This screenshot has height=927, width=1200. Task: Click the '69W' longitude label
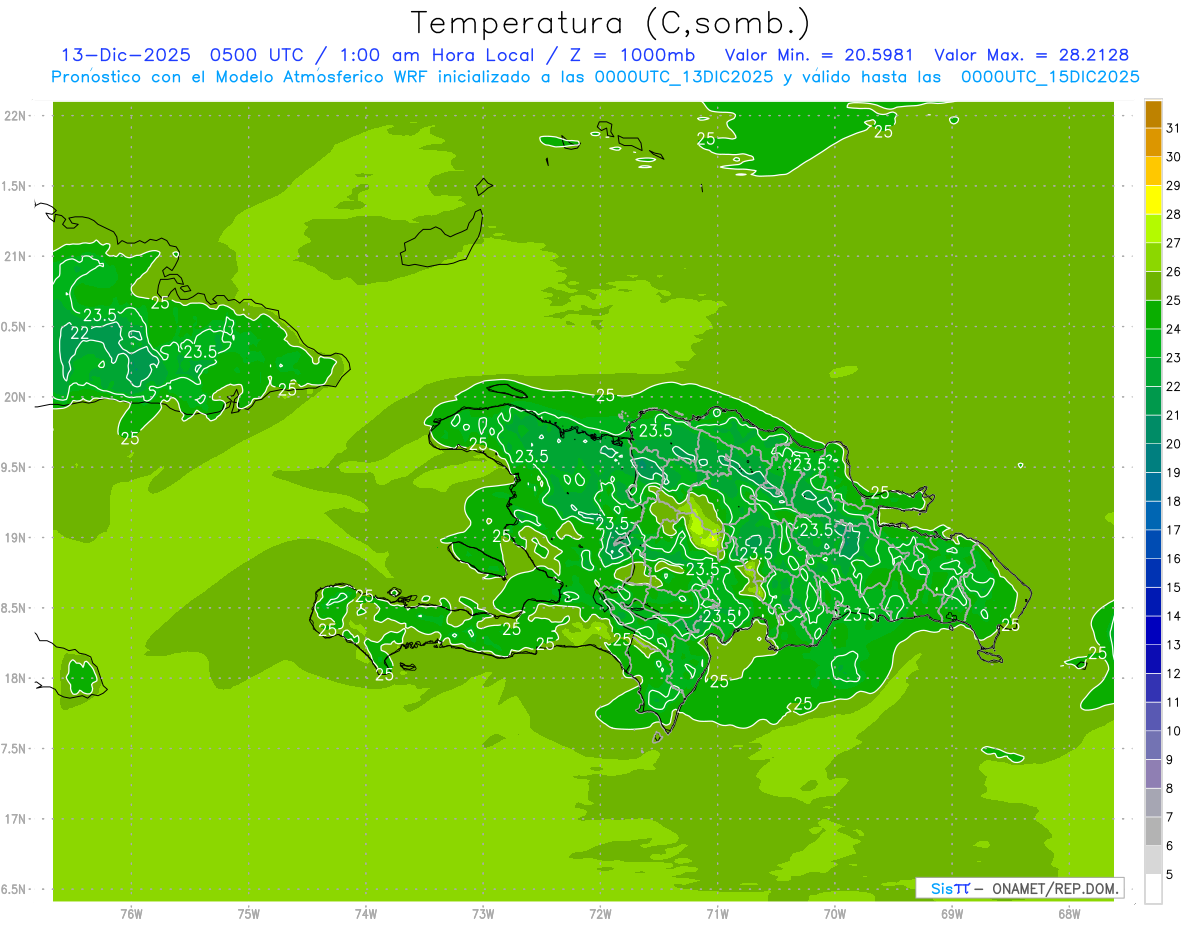[951, 913]
